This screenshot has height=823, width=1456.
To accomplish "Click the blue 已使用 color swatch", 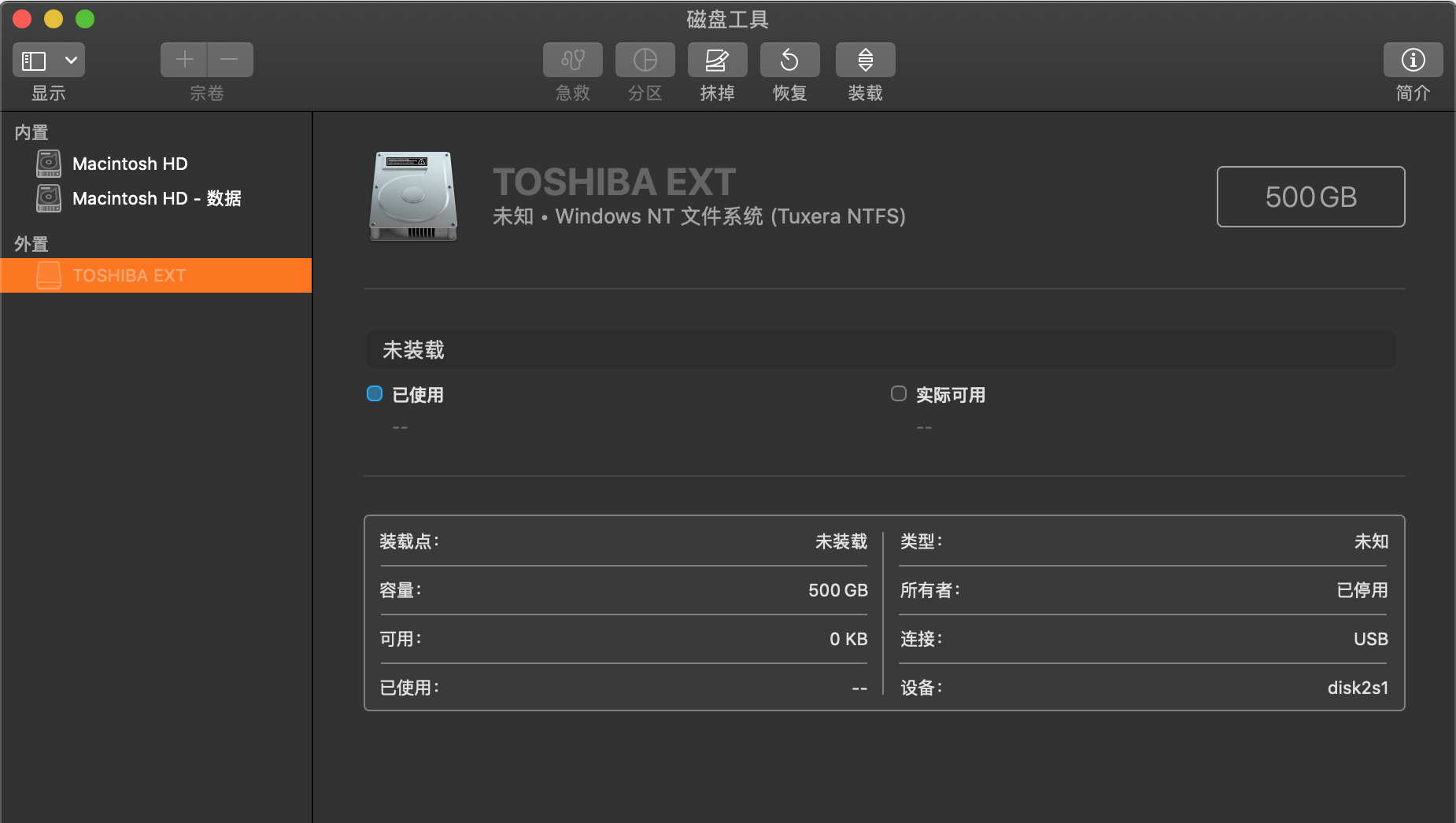I will pos(375,393).
